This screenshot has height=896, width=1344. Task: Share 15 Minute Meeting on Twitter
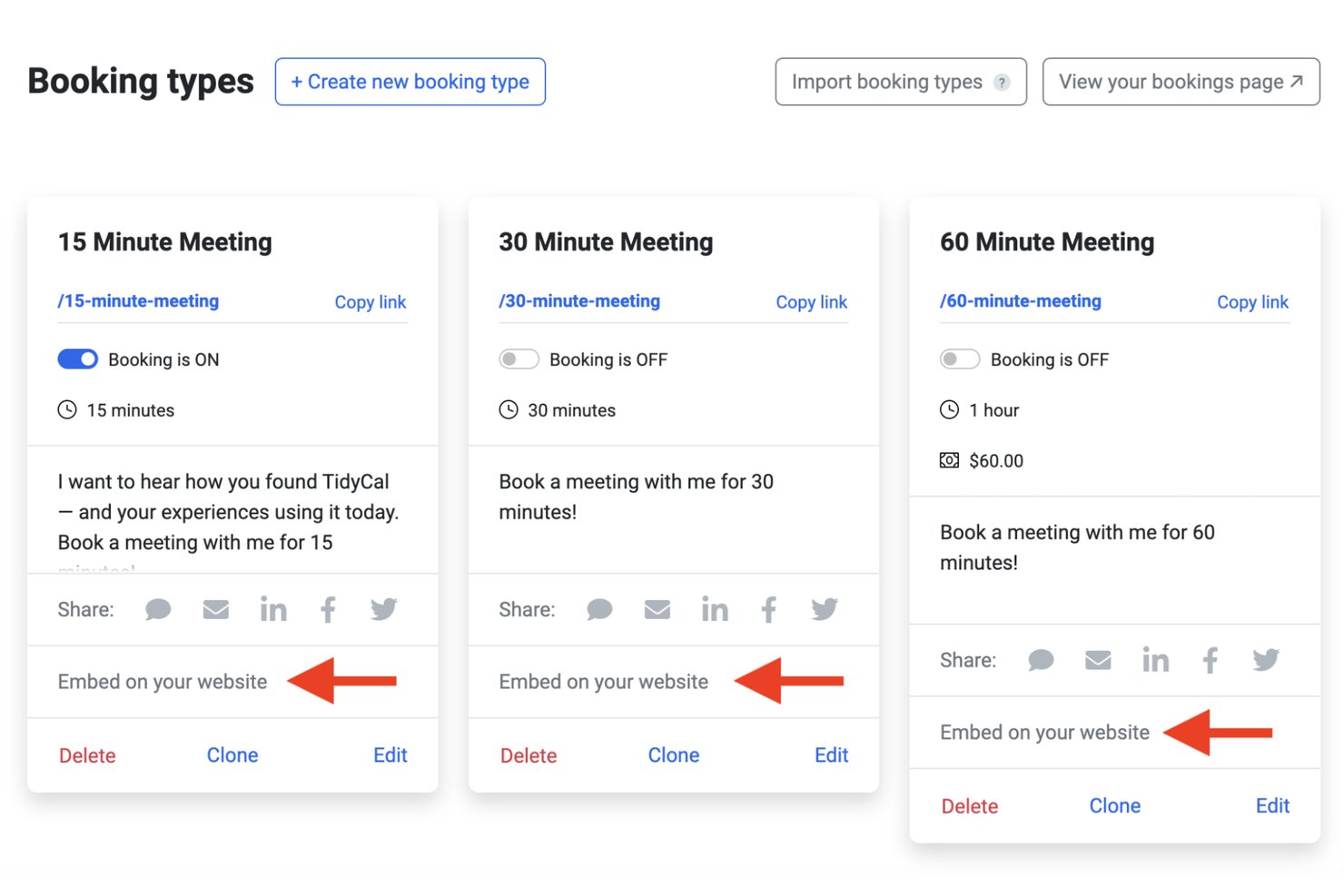(383, 609)
